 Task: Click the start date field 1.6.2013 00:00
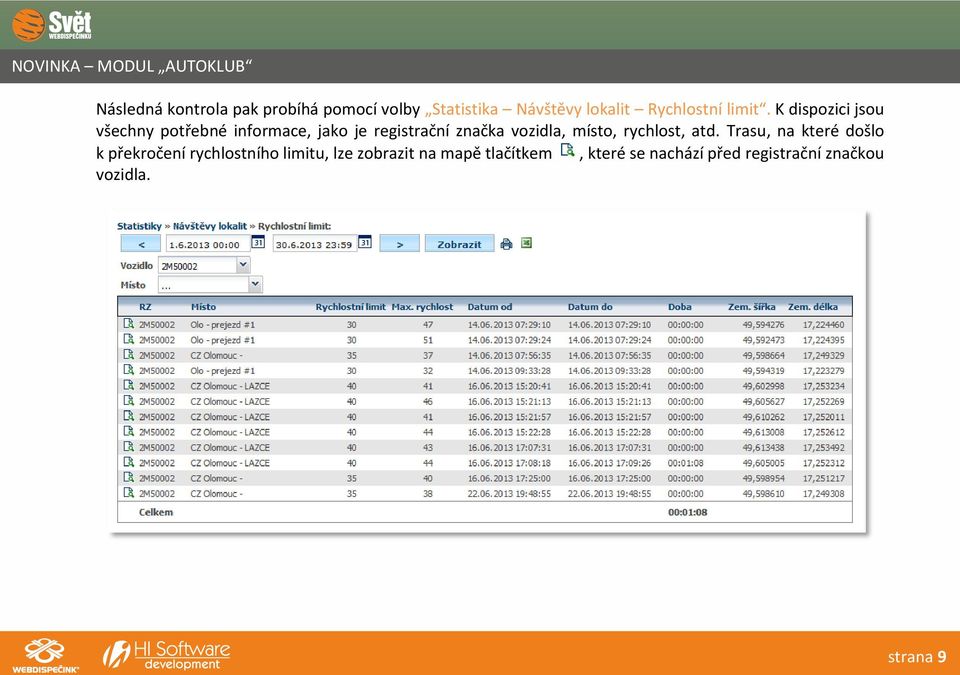[x=208, y=244]
